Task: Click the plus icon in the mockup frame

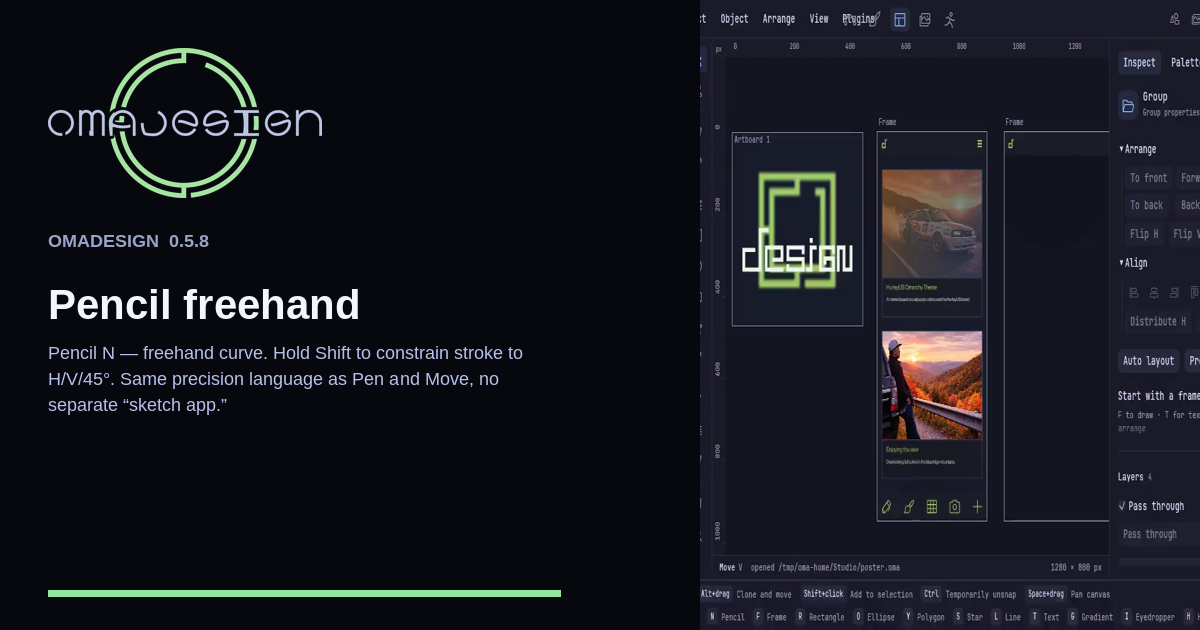Action: (x=978, y=507)
